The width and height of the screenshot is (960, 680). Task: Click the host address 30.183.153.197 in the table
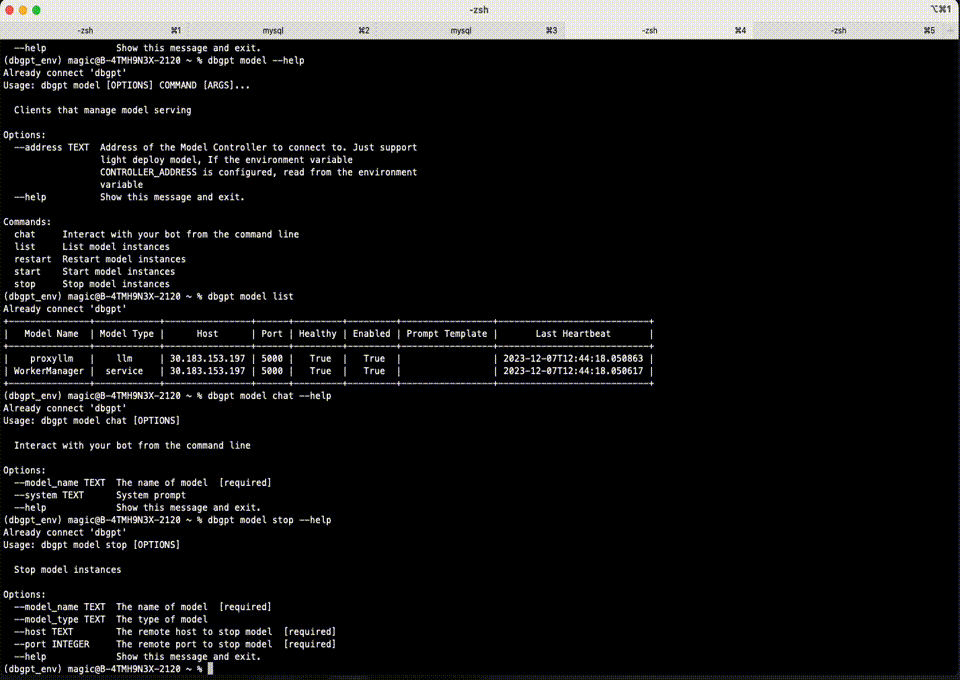(206, 358)
